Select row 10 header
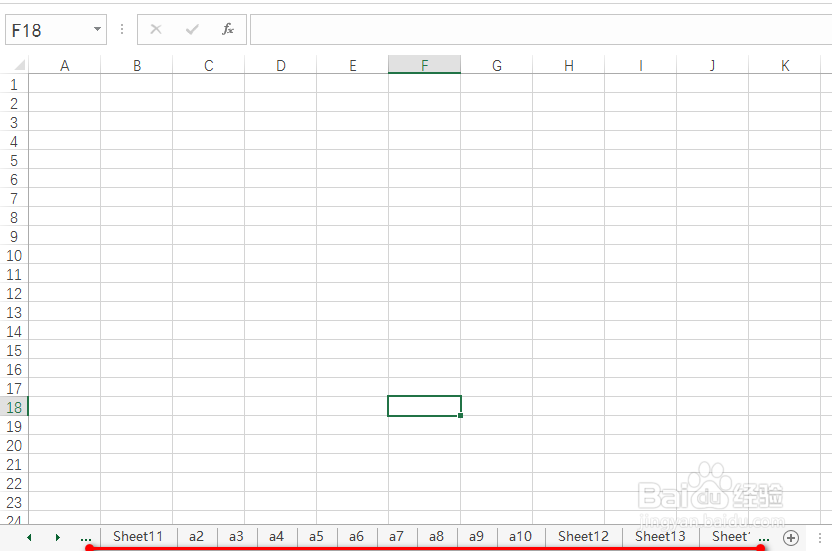The width and height of the screenshot is (832, 551). point(14,255)
